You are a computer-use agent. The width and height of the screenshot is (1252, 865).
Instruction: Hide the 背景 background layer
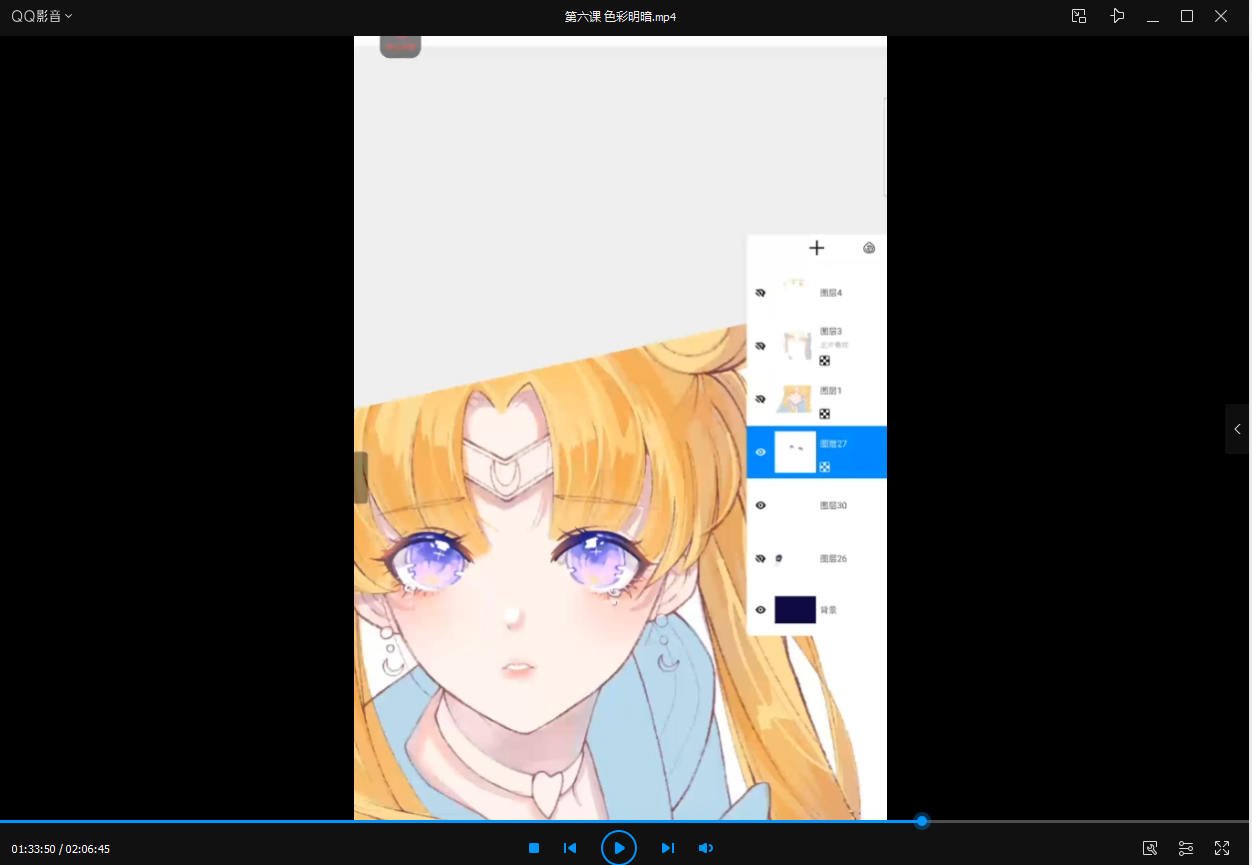(x=760, y=610)
